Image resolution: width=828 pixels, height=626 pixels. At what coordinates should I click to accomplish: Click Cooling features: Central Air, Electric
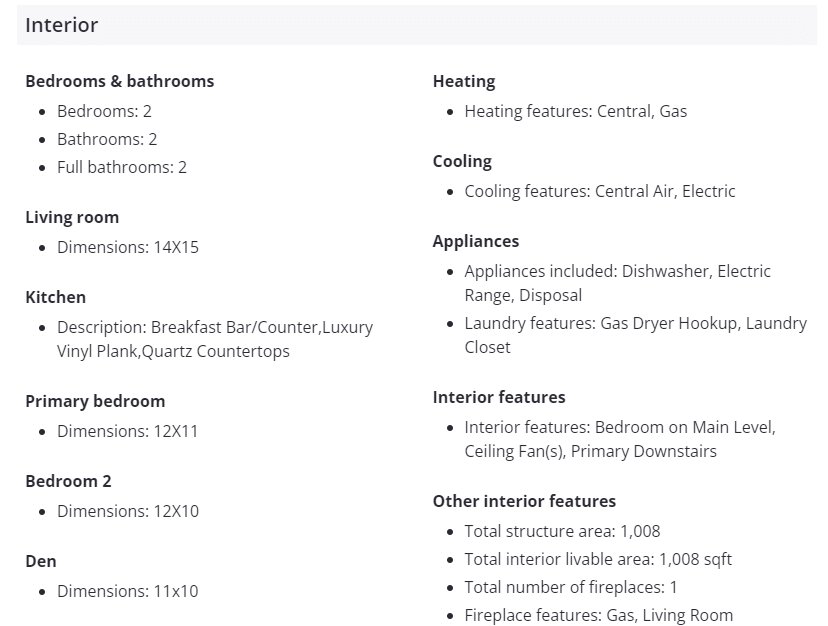click(599, 191)
